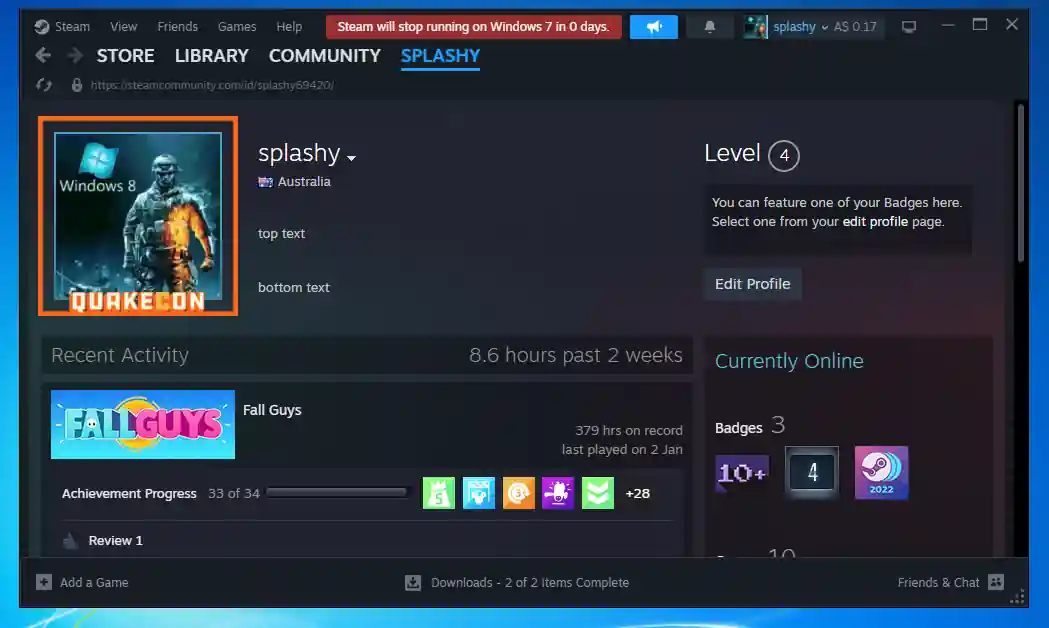This screenshot has height=628, width=1049.
Task: Open the announcements megaphone button
Action: pyautogui.click(x=653, y=27)
